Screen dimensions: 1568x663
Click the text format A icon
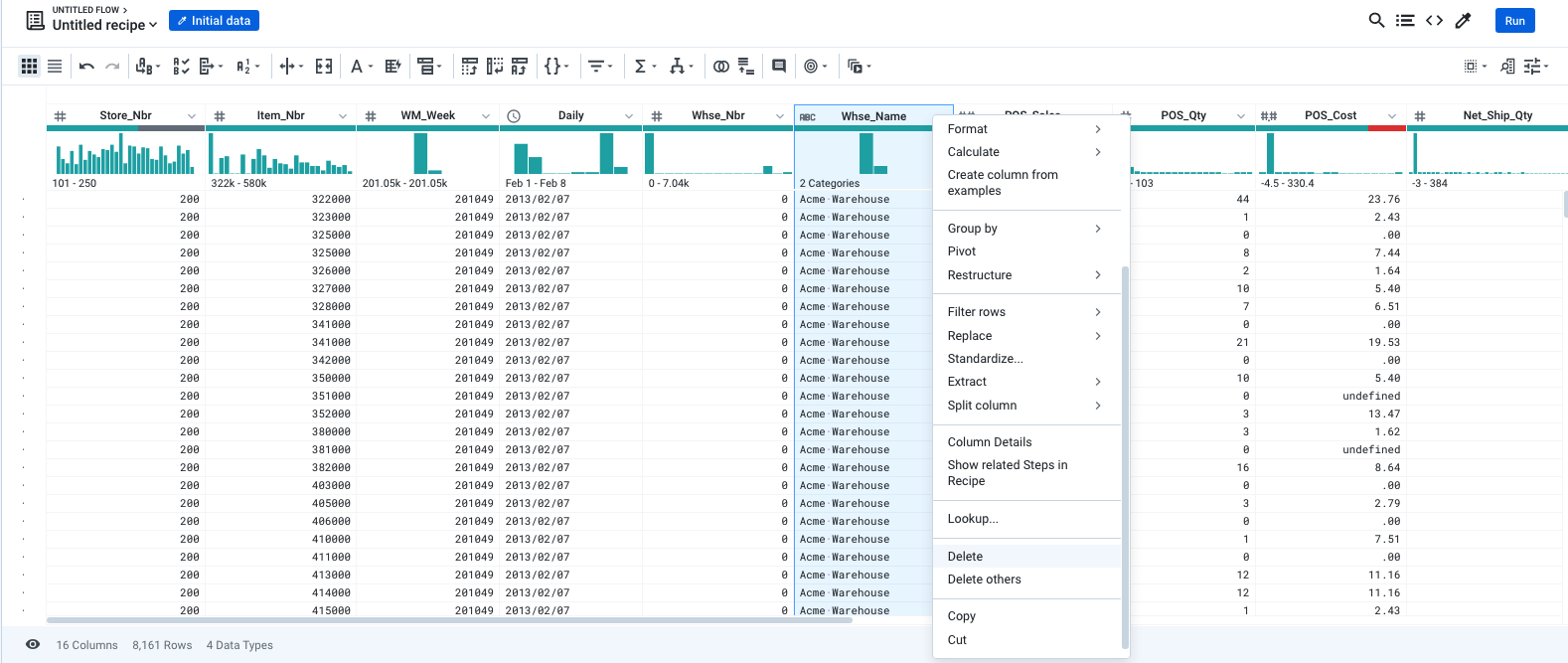point(357,67)
